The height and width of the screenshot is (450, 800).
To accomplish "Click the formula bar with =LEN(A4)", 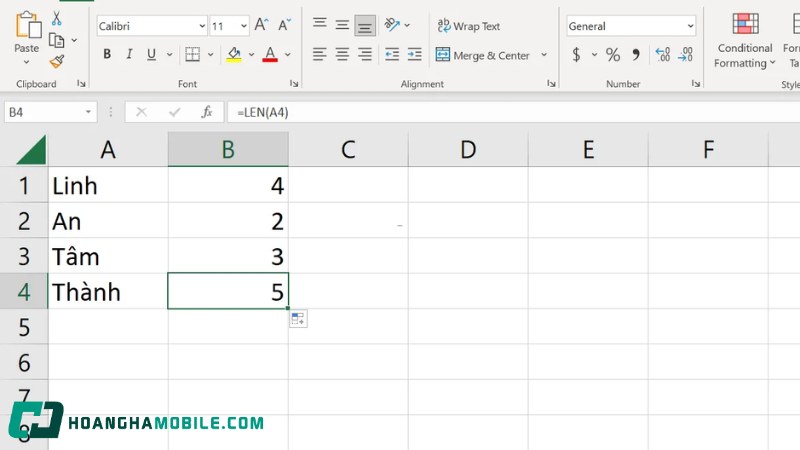I will pos(513,112).
